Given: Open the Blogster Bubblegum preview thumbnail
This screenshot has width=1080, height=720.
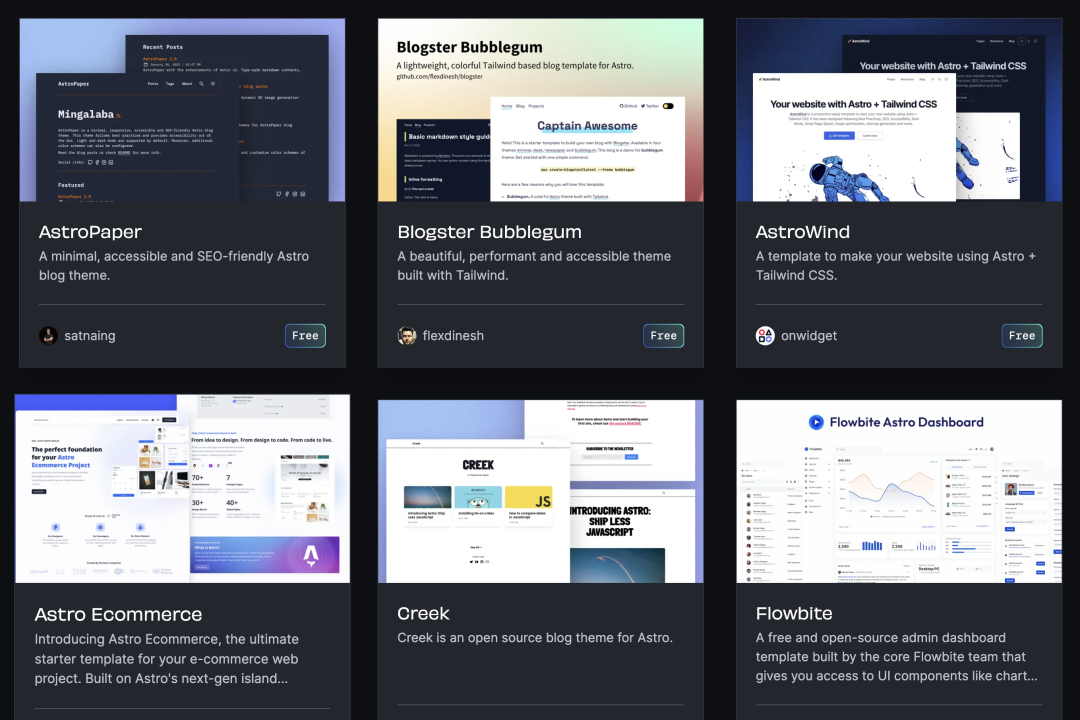Looking at the screenshot, I should [541, 110].
